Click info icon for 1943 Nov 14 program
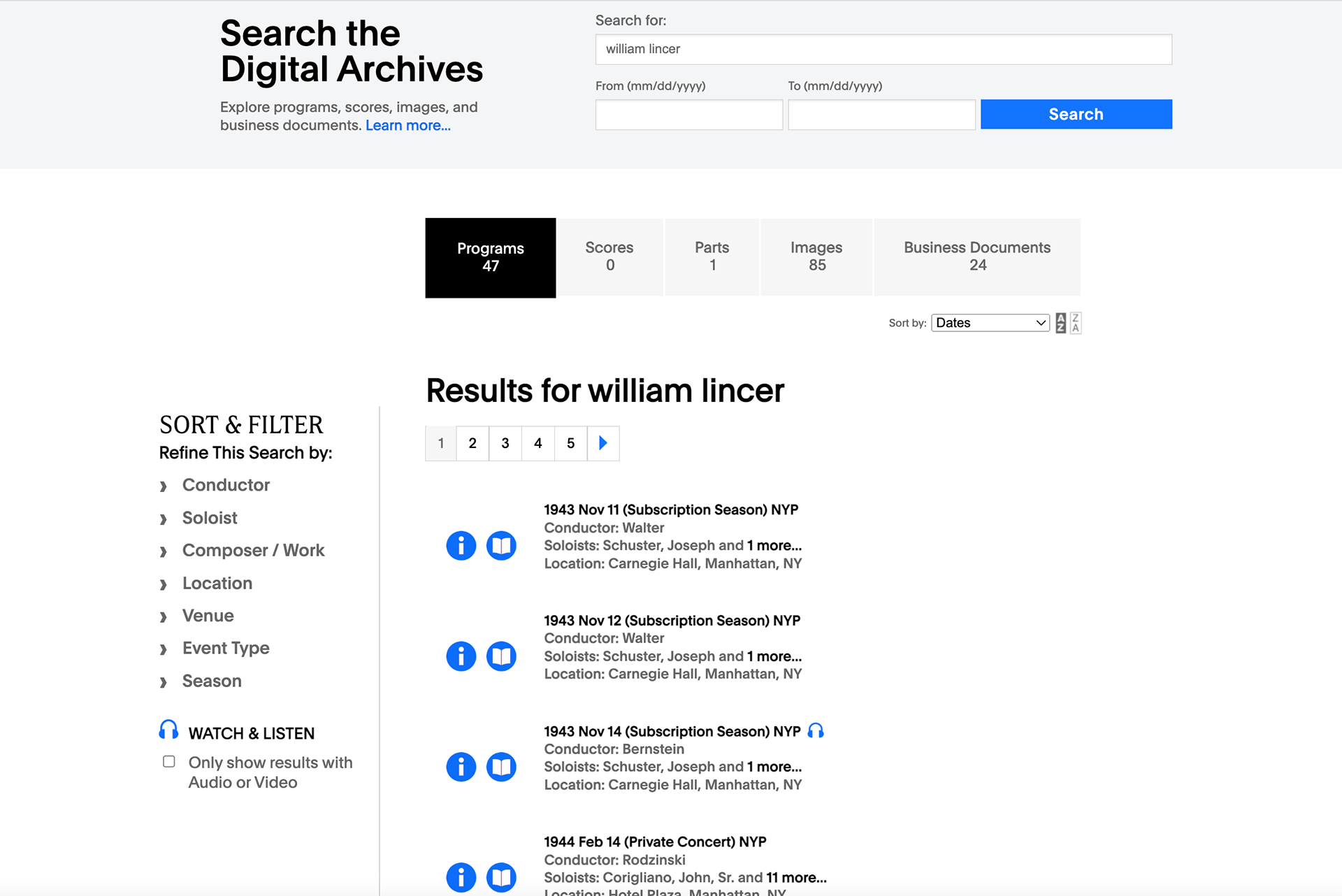1342x896 pixels. pos(461,767)
